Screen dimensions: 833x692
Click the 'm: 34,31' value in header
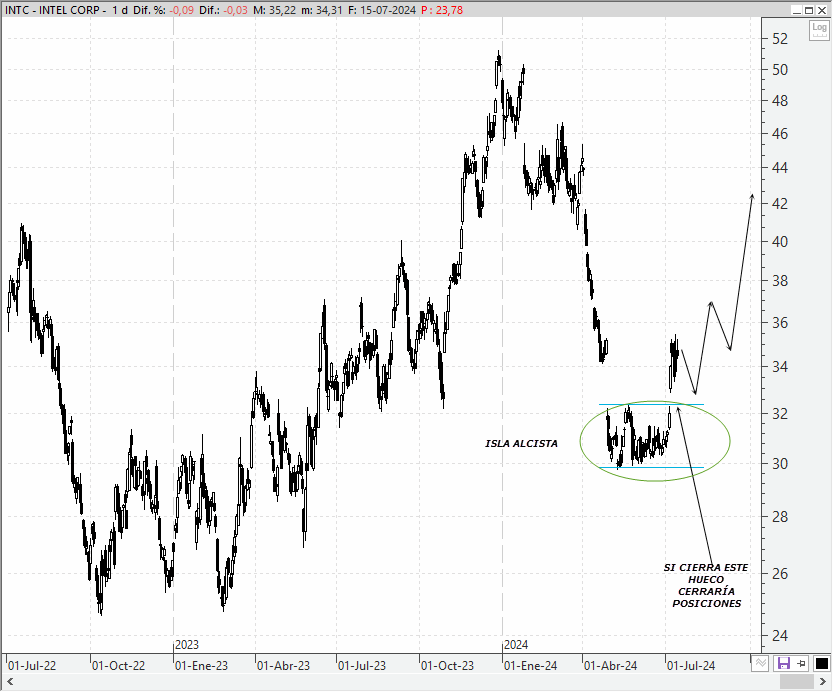coord(322,10)
